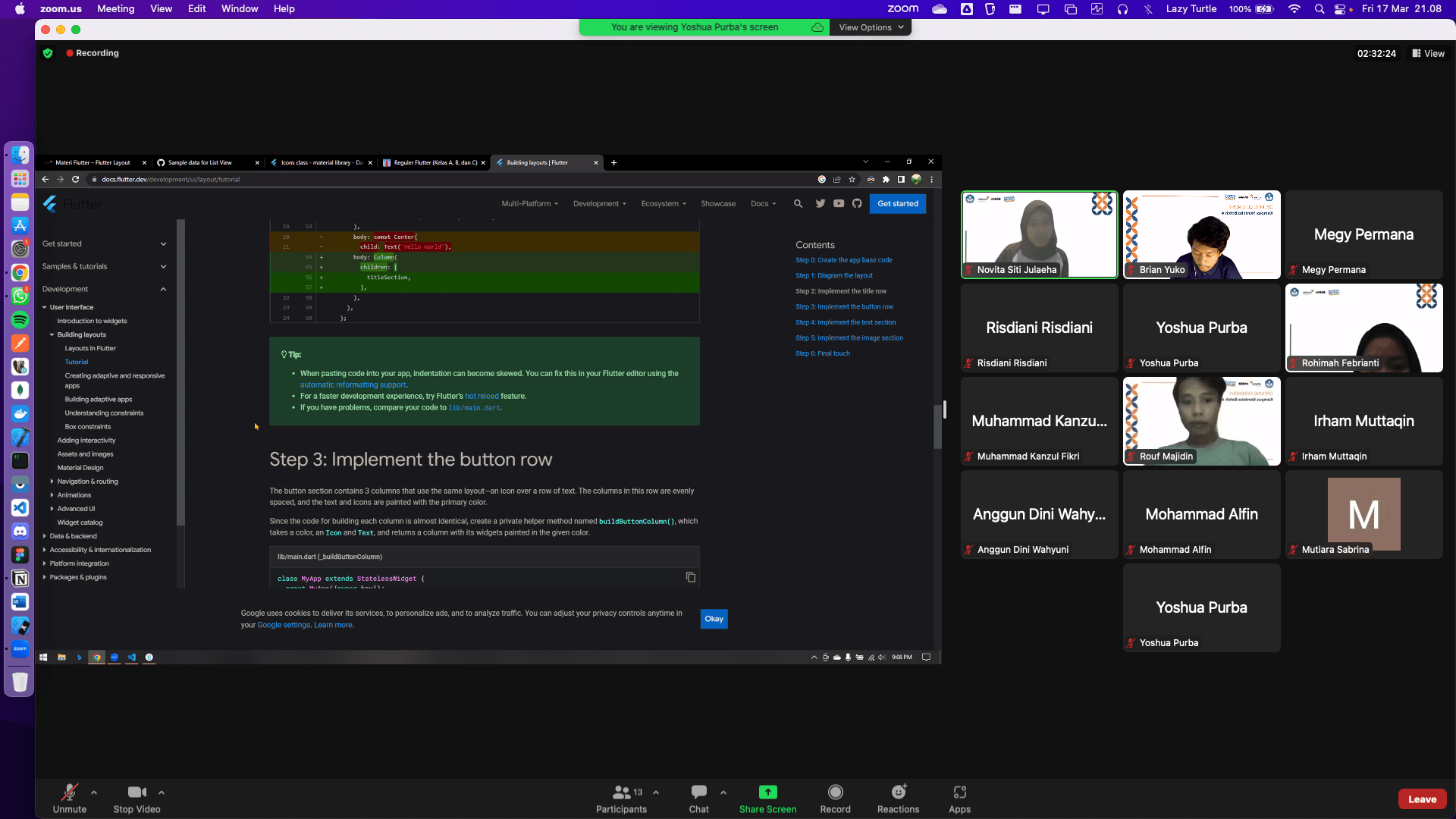Click the GitHub icon in Flutter navbar
This screenshot has width=1456, height=819.
857,203
